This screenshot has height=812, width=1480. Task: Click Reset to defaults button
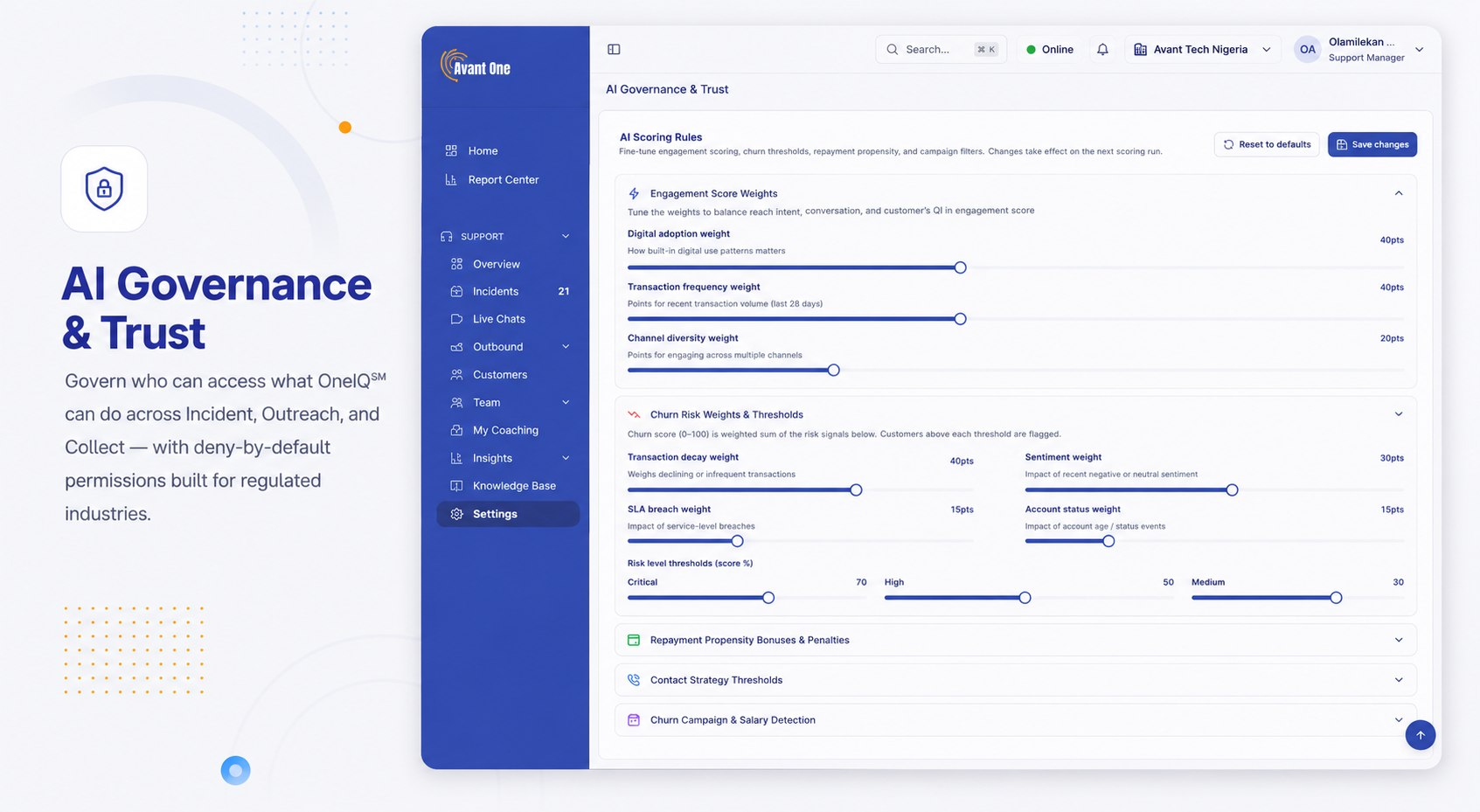click(x=1267, y=145)
